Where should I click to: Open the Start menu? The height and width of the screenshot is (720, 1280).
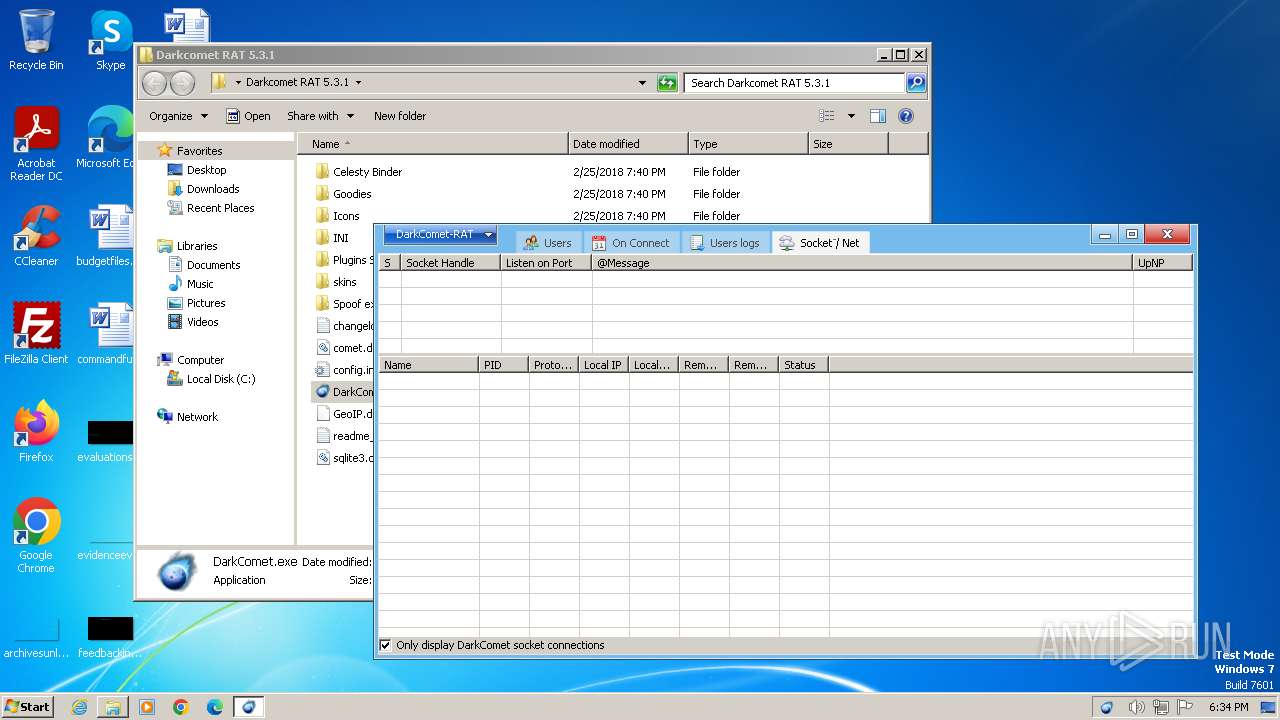pos(27,707)
